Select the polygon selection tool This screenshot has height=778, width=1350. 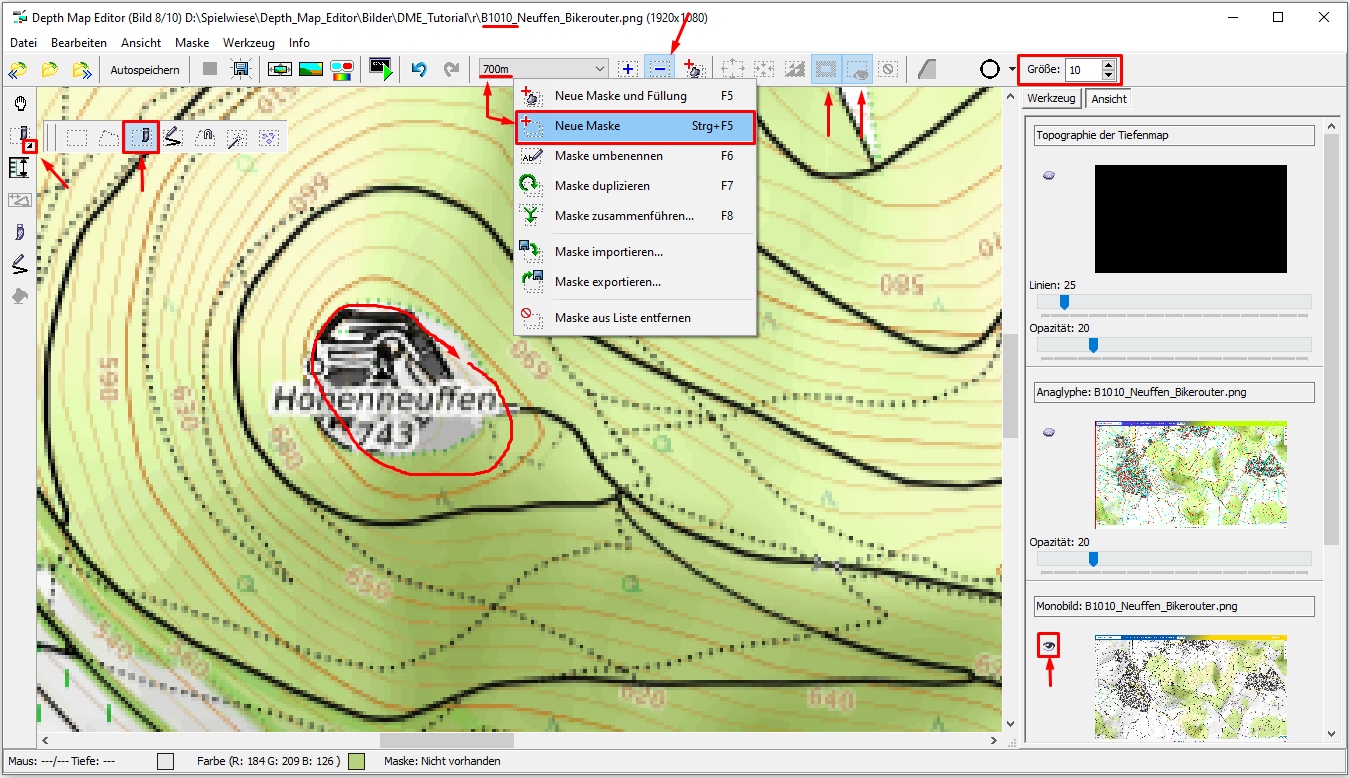(x=108, y=137)
